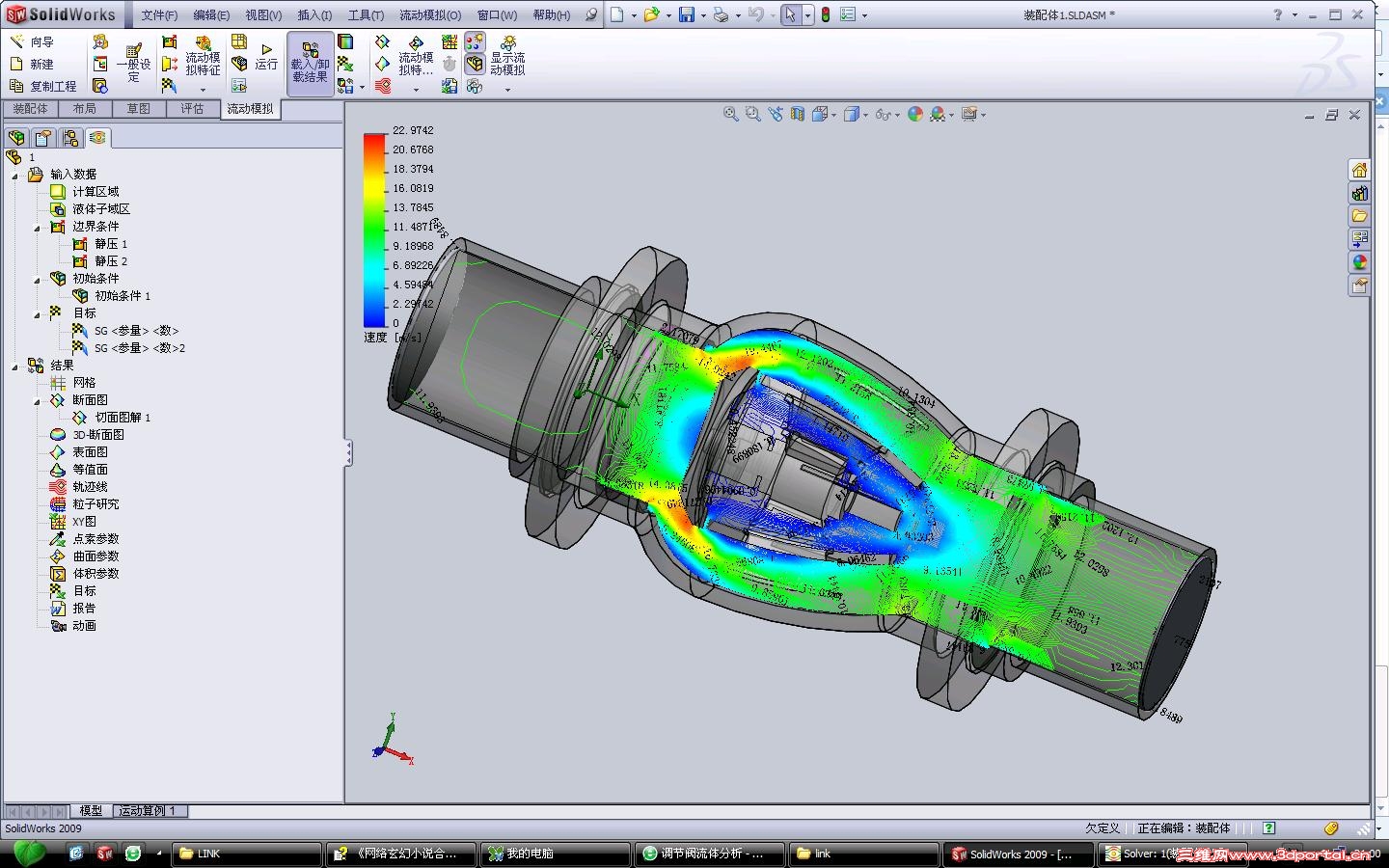Switch to the 布局 Layout tab
The image size is (1389, 868).
click(x=85, y=109)
